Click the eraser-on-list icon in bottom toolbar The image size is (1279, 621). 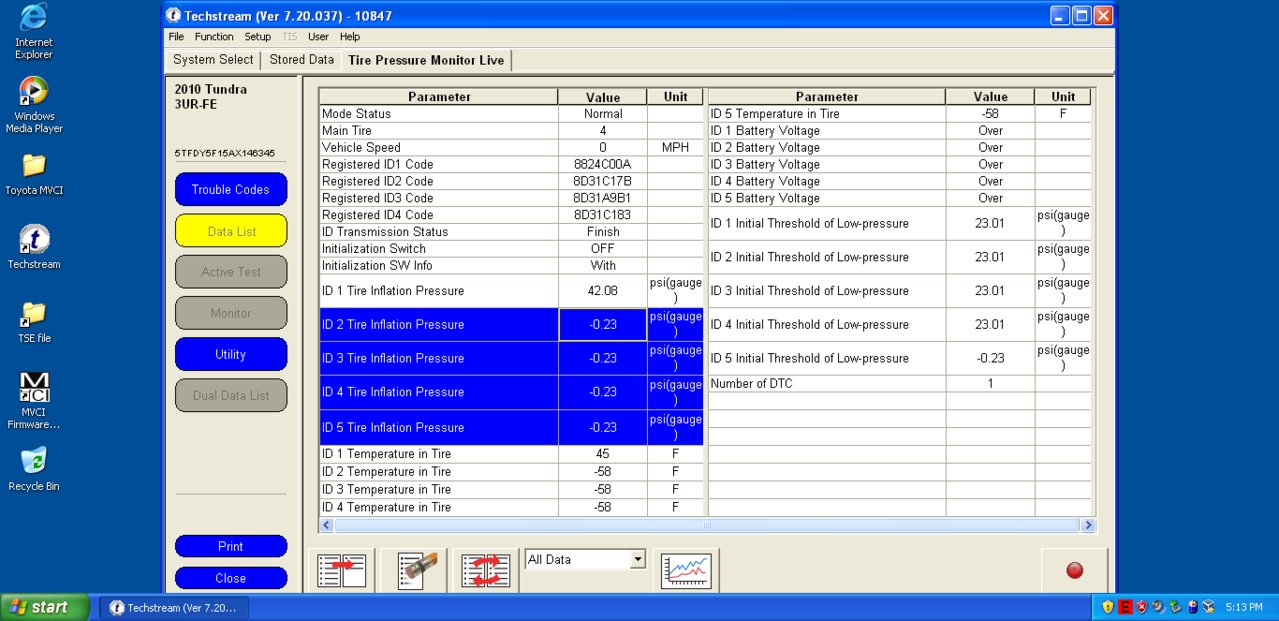tap(417, 571)
